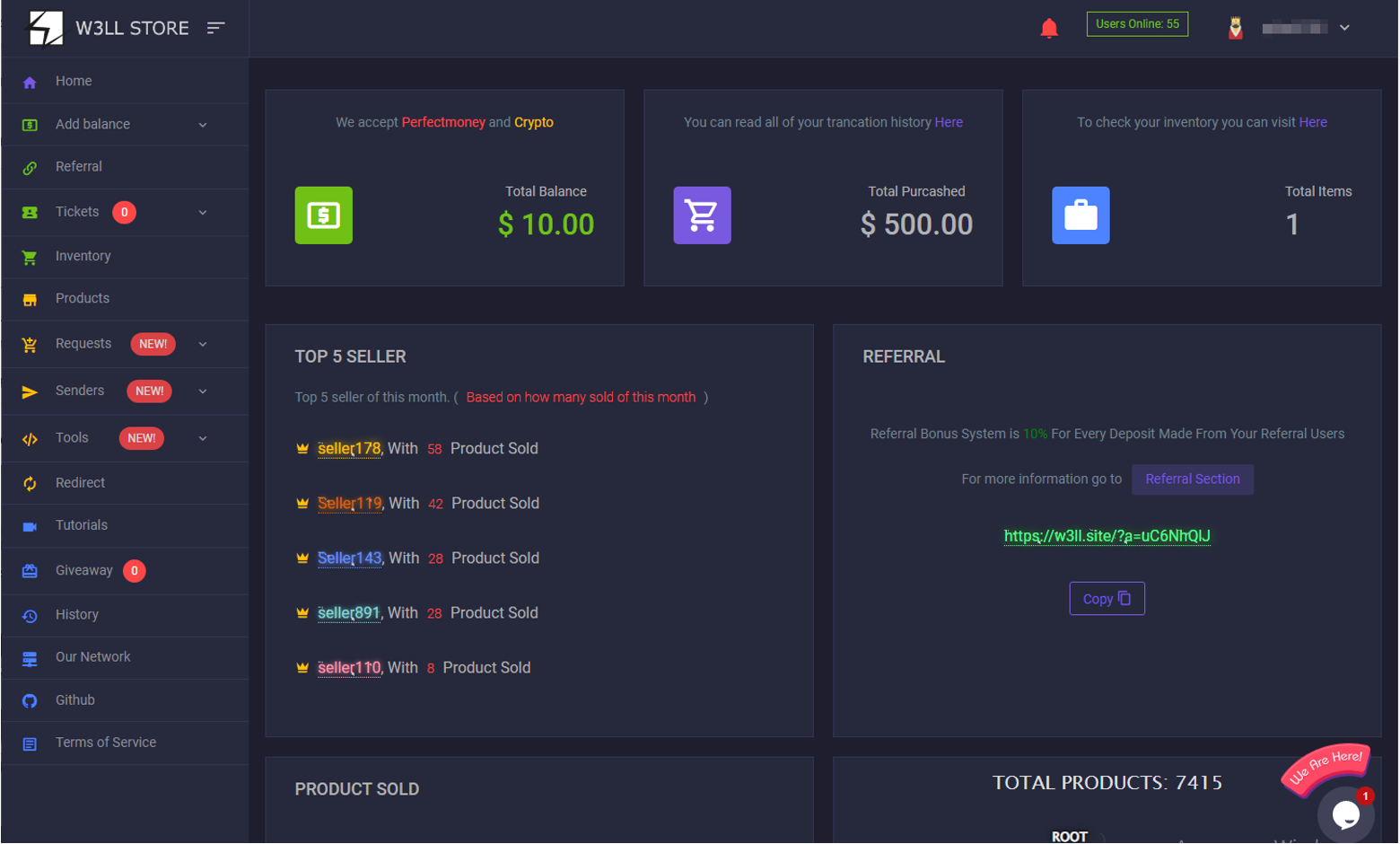Click the Referral Section button
Screen dimensions: 1400x844
[x=1192, y=479]
